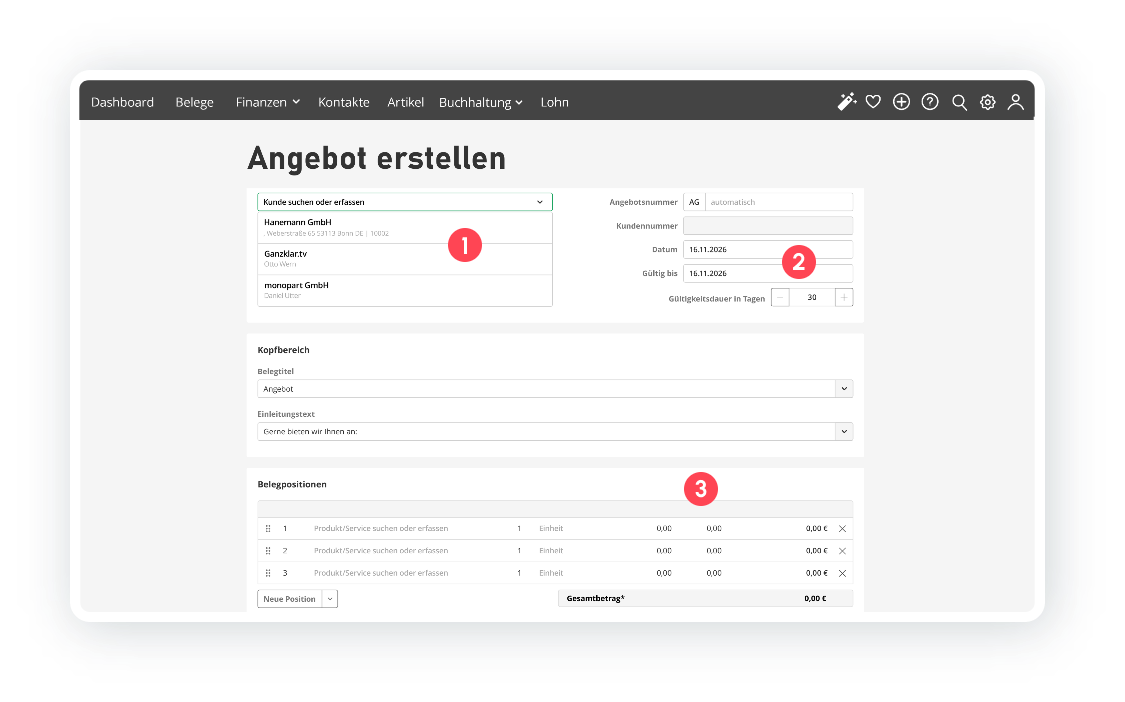Delete position 3 using the X icon

pos(842,573)
